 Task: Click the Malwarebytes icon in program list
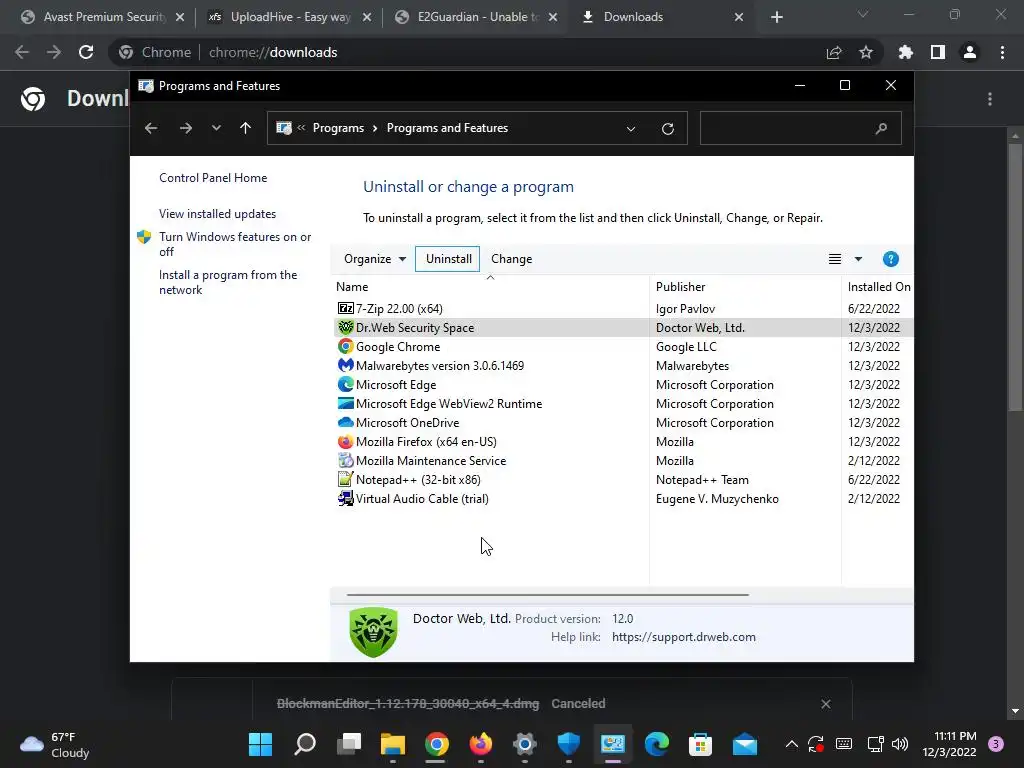pos(345,365)
